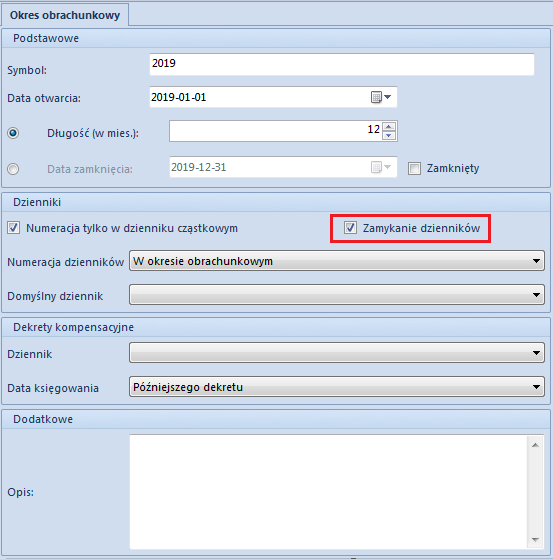Open calendar picker for Data otwarcia
The height and width of the screenshot is (559, 553).
click(x=381, y=97)
